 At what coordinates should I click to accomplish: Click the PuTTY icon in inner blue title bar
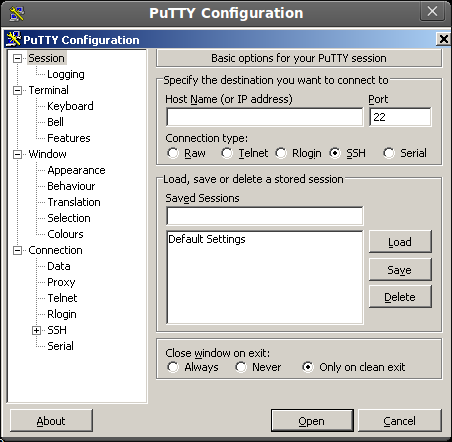click(14, 39)
